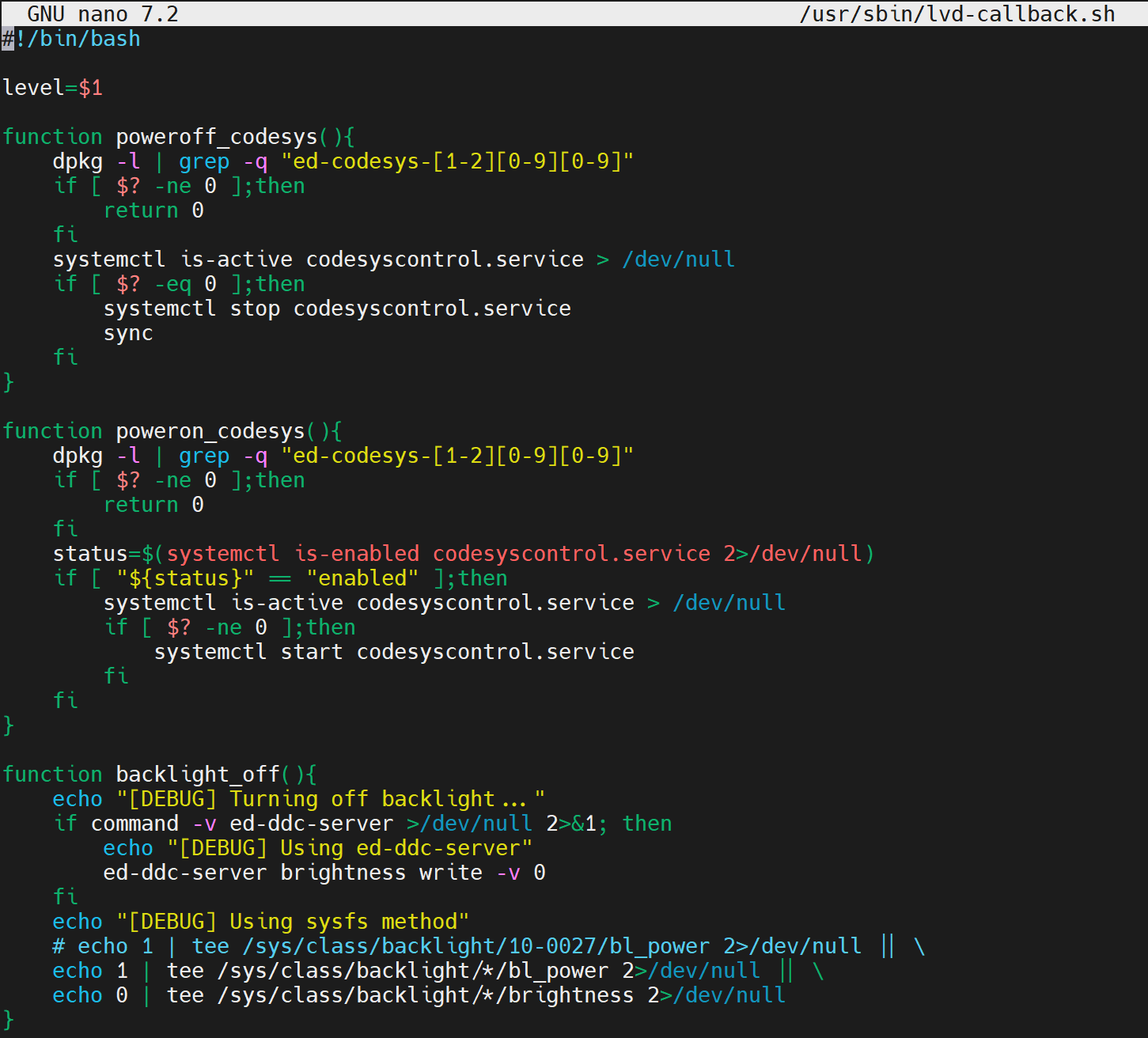
Task: Click the "enabled" string in the if condition
Action: pos(362,578)
